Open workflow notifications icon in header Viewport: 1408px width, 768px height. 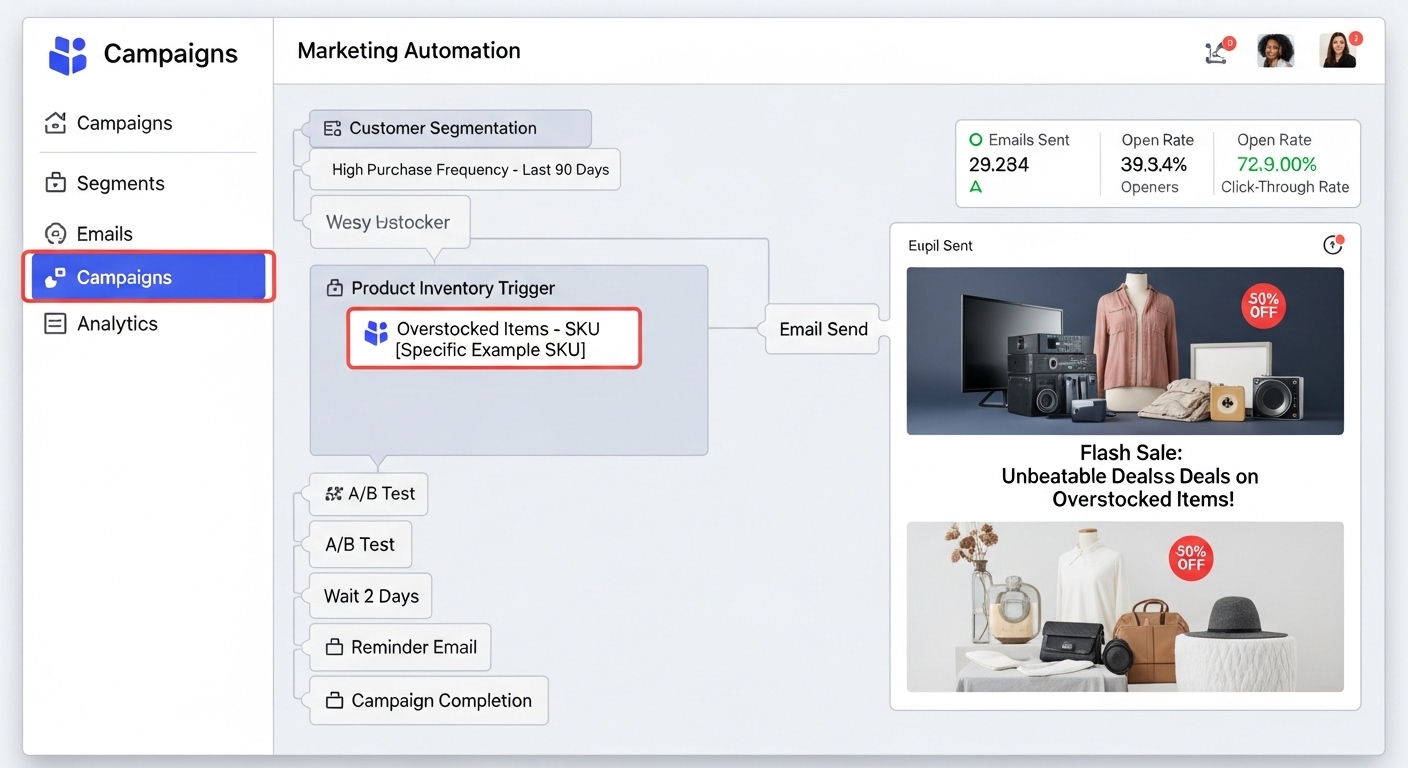[1218, 51]
